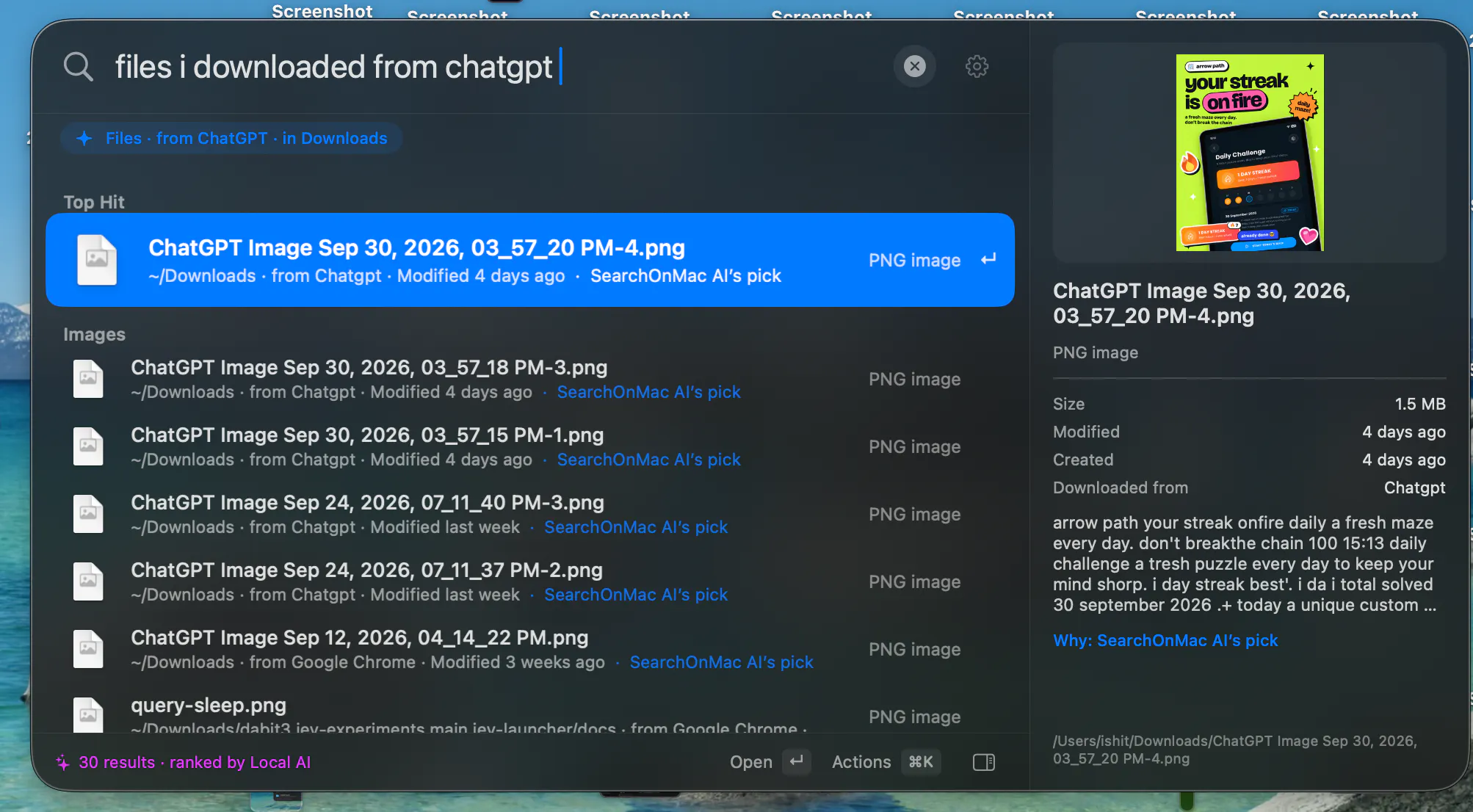Screen dimensions: 1473x812
Task: Click SearchOnMac AI's pick link on 03_57_15 PM-1 row
Action: tap(648, 460)
